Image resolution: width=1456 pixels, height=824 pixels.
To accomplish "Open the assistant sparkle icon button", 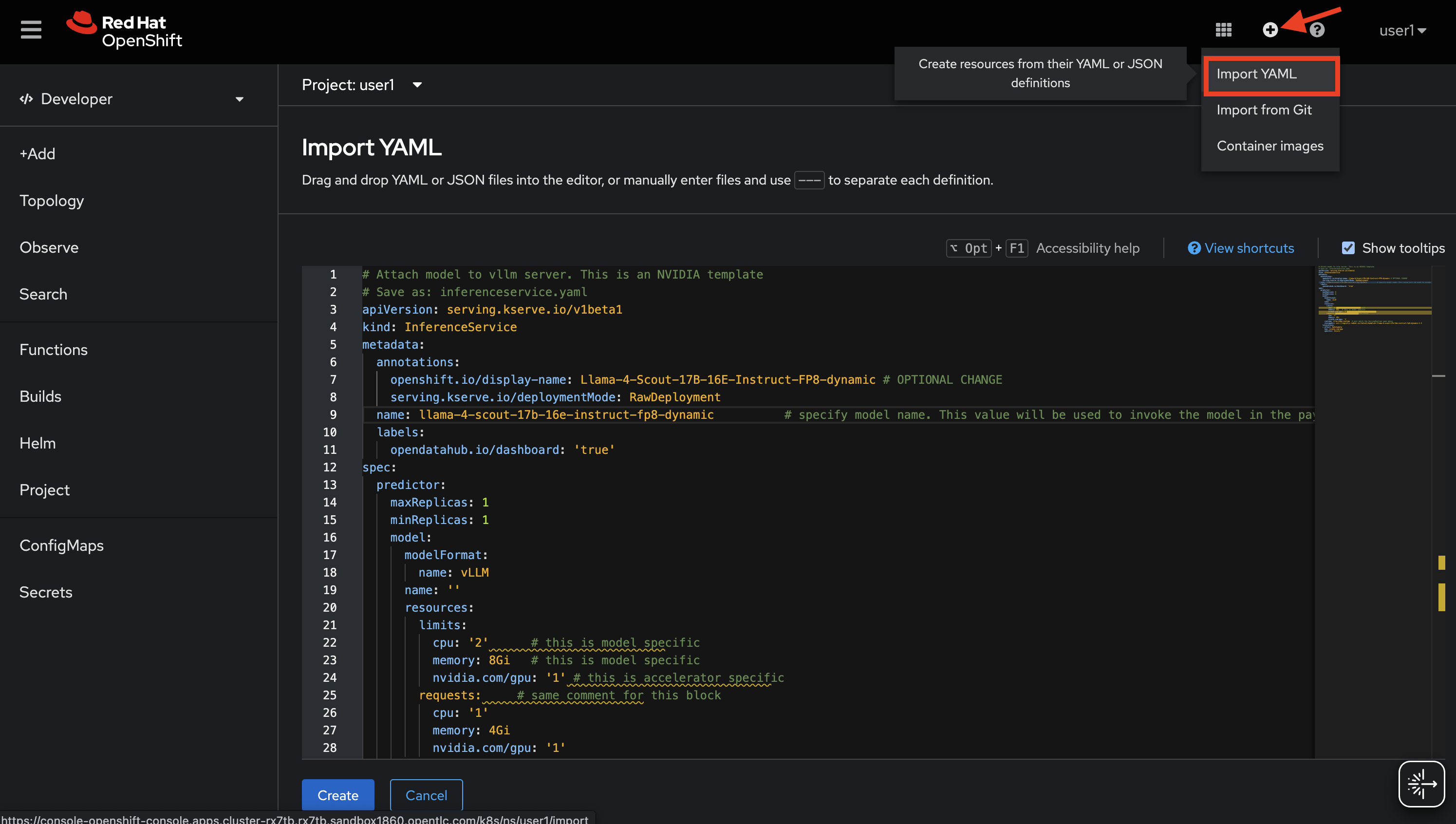I will (1421, 785).
